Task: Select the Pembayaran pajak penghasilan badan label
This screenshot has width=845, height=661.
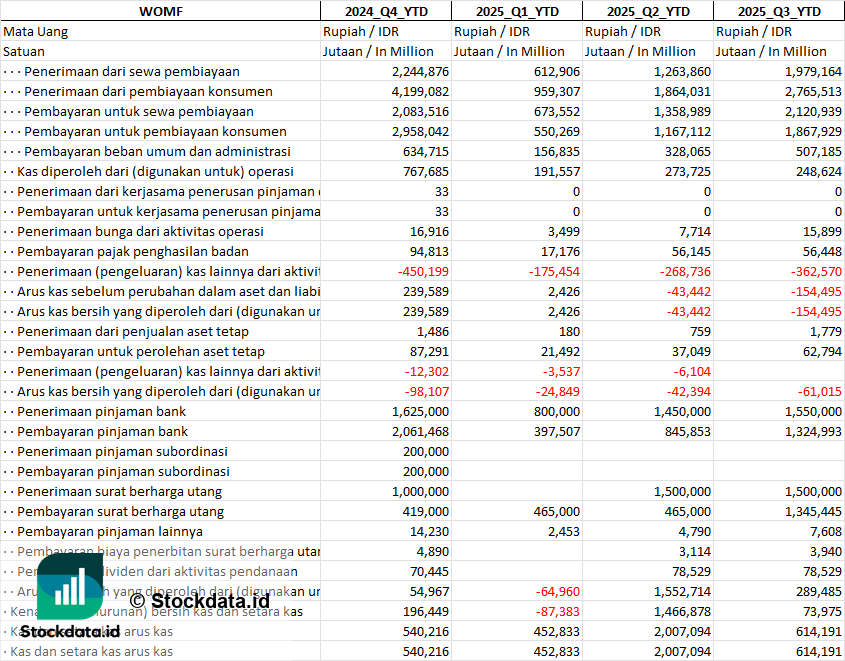Action: [133, 251]
